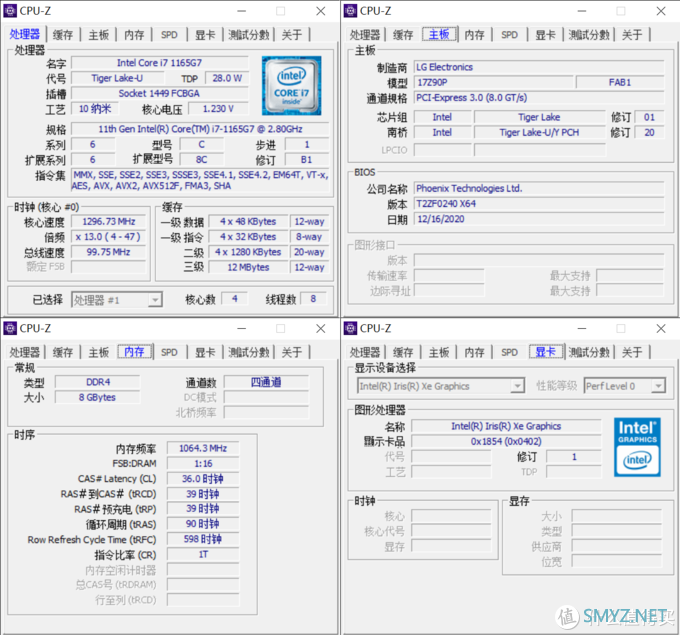The width and height of the screenshot is (680, 635).
Task: Click thread count value 8
Action: [x=313, y=299]
